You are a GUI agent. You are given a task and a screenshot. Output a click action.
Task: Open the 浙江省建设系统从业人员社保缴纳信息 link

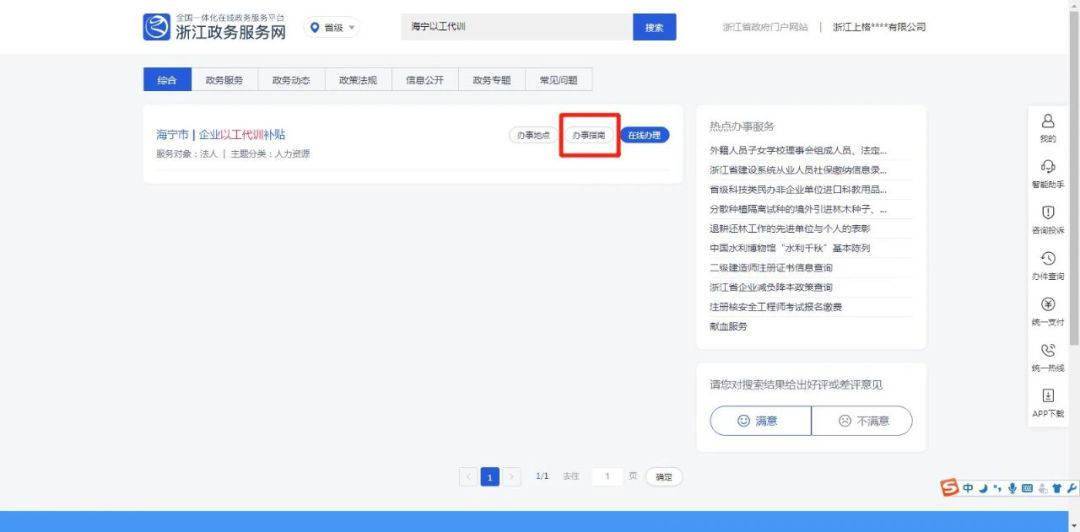(798, 170)
